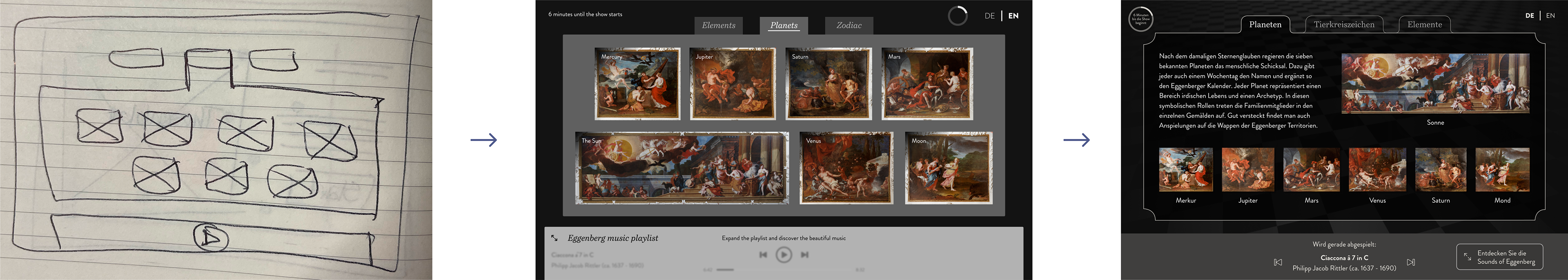Viewport: 1568px width, 280px height.
Task: Open the Saturn thumbnail in German design
Action: pyautogui.click(x=1441, y=169)
